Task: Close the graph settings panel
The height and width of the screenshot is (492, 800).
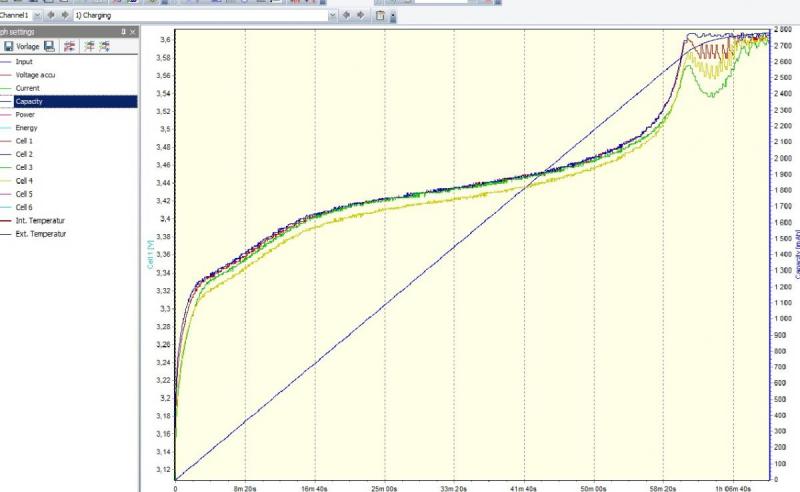Action: pyautogui.click(x=132, y=32)
